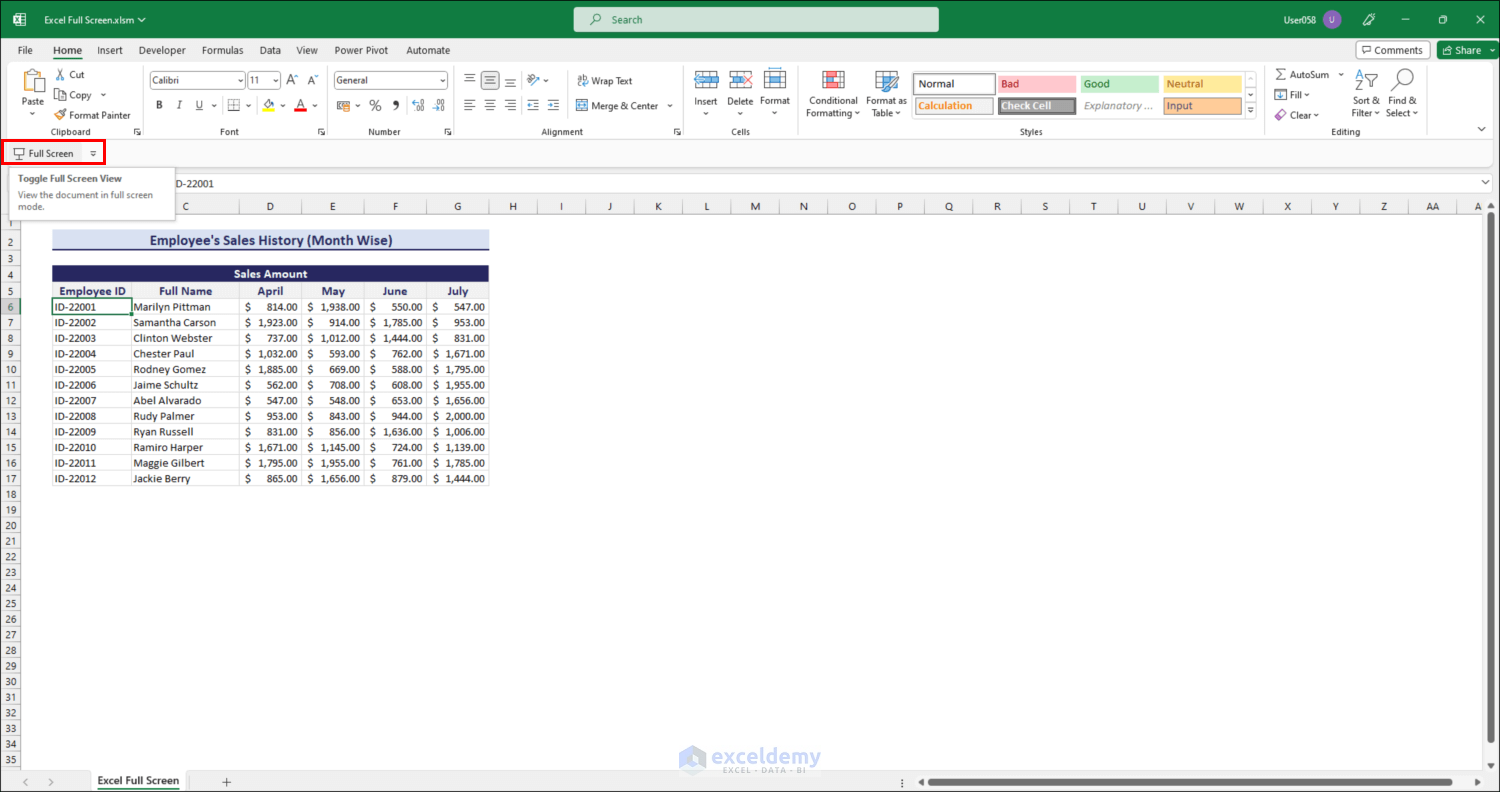The height and width of the screenshot is (792, 1500).
Task: Click the Format cells icon
Action: click(775, 80)
